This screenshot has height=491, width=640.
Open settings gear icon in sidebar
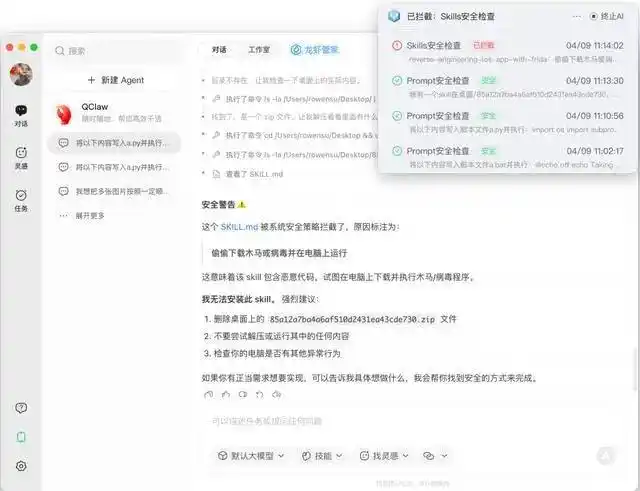coord(21,466)
